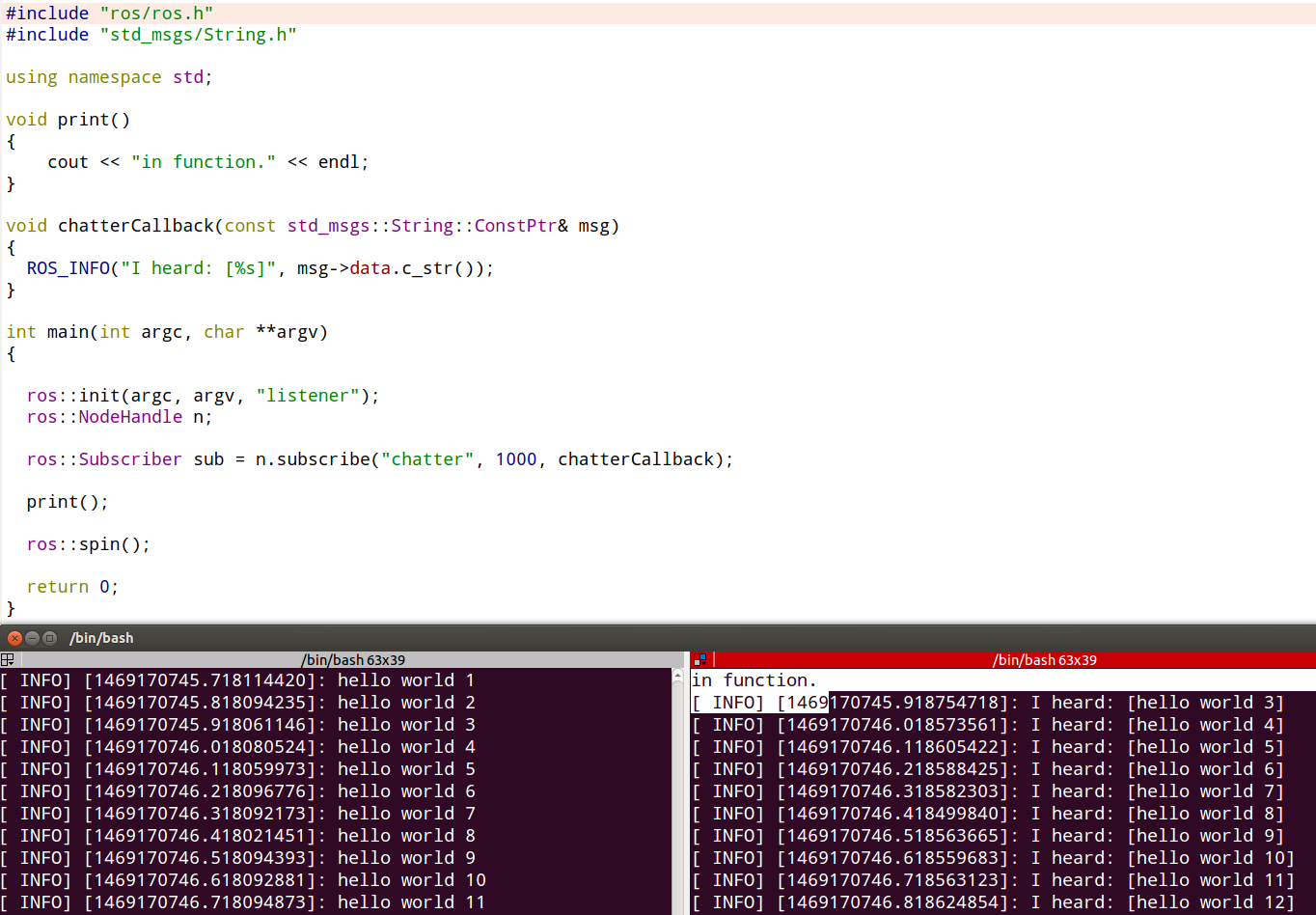Image resolution: width=1316 pixels, height=915 pixels.
Task: Click the ros::init "listener" line
Action: [204, 396]
